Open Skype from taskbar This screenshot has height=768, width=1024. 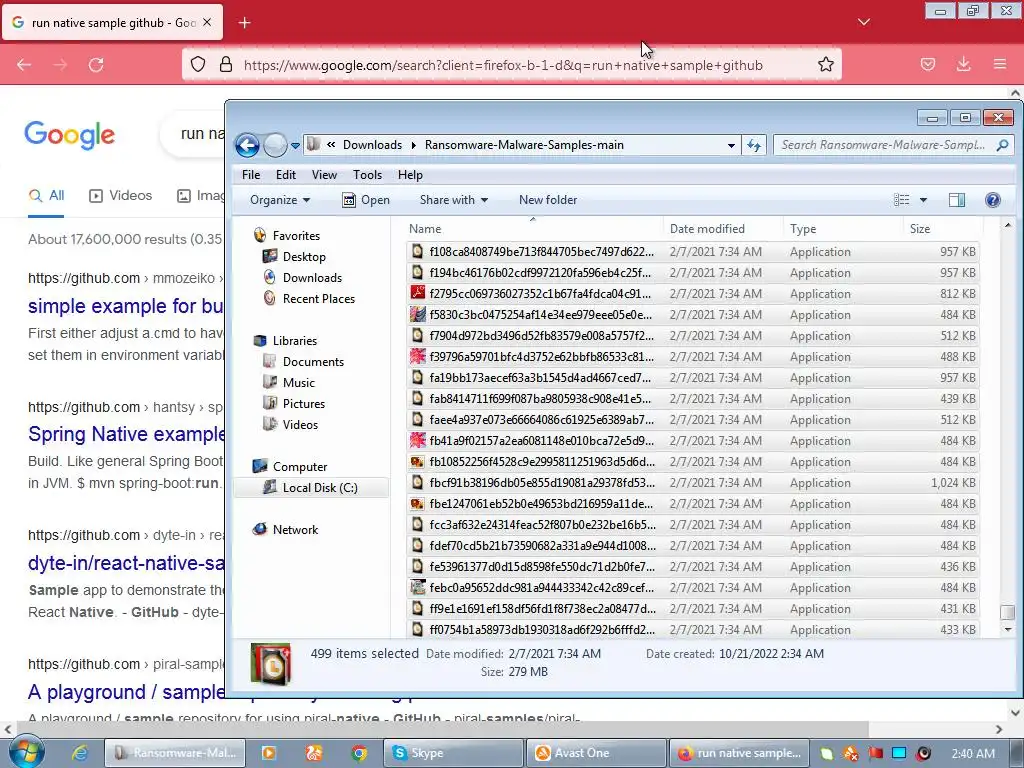click(453, 753)
